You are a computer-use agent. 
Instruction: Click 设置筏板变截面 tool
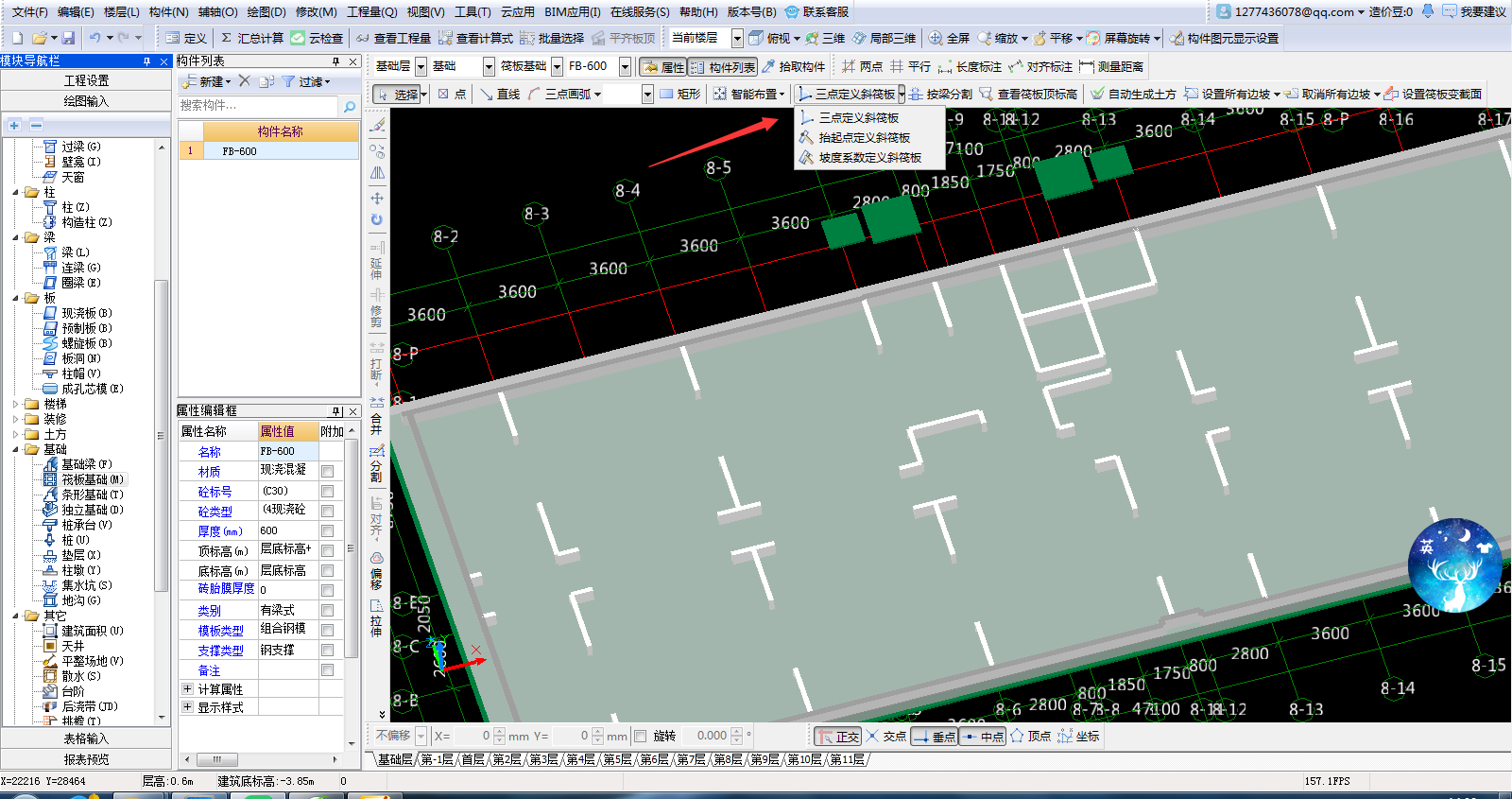click(1434, 94)
